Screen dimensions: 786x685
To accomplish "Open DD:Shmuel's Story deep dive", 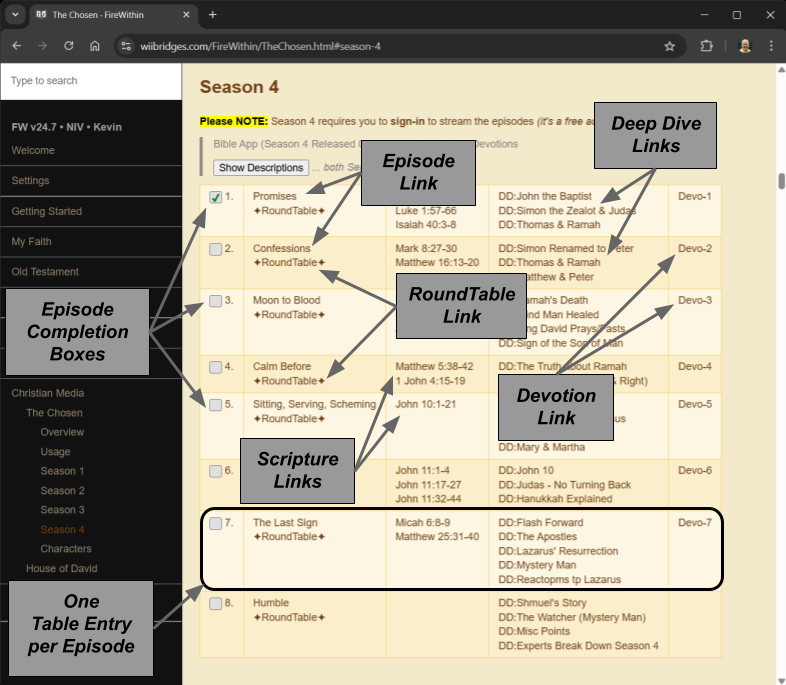I will point(542,602).
